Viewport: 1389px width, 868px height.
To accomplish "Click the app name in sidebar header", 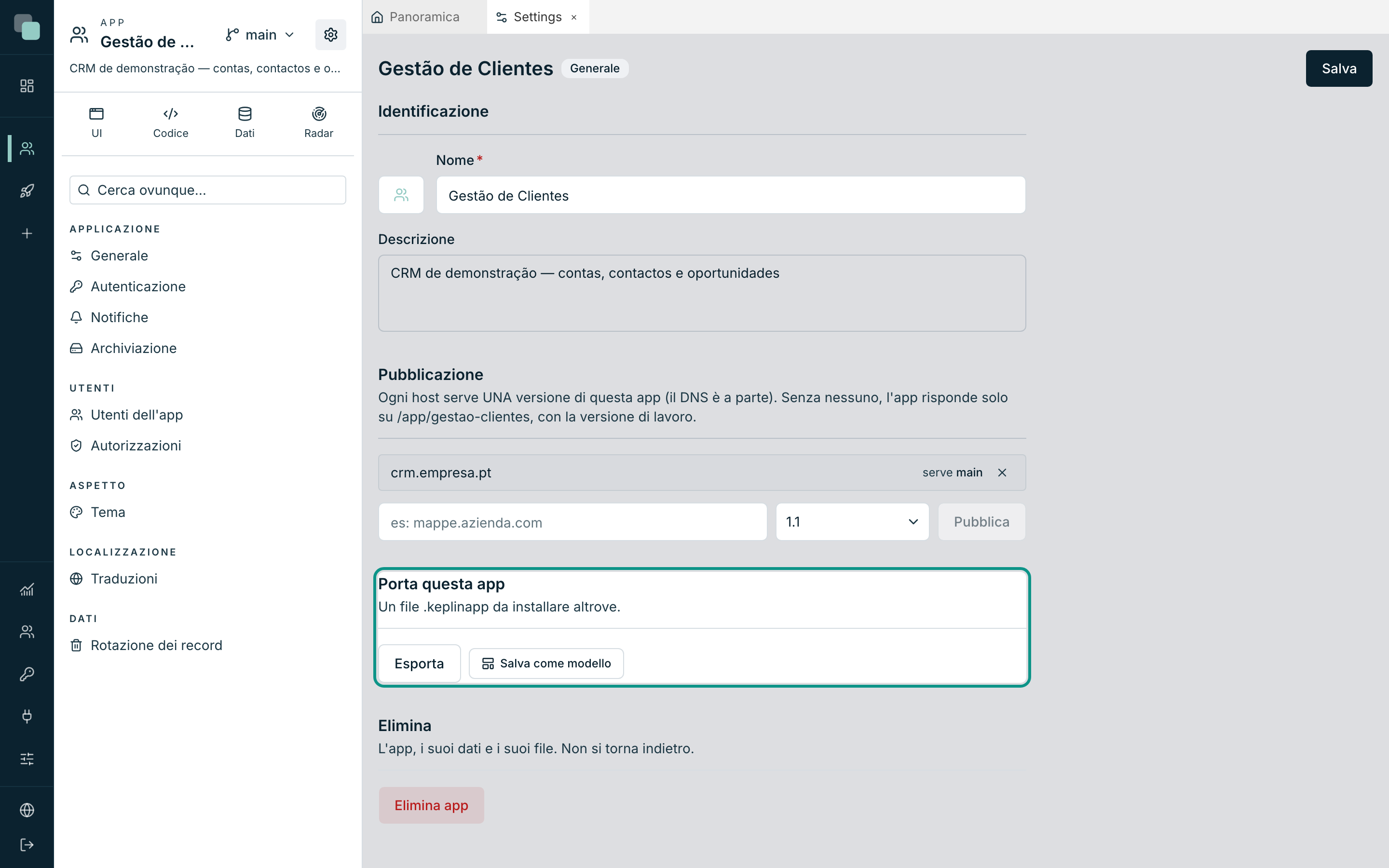I will coord(148,42).
